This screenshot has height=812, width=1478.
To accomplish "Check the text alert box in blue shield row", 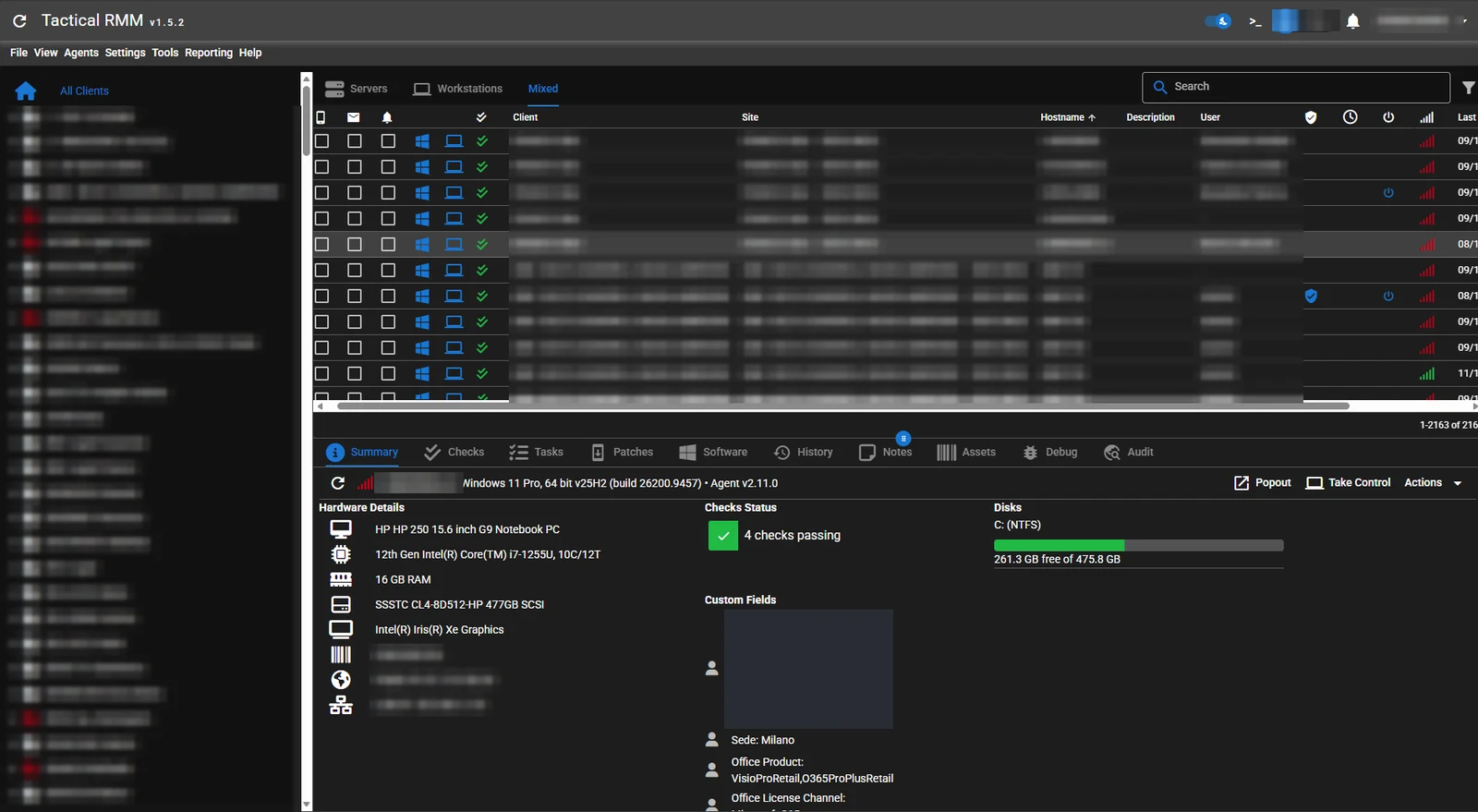I will point(321,297).
